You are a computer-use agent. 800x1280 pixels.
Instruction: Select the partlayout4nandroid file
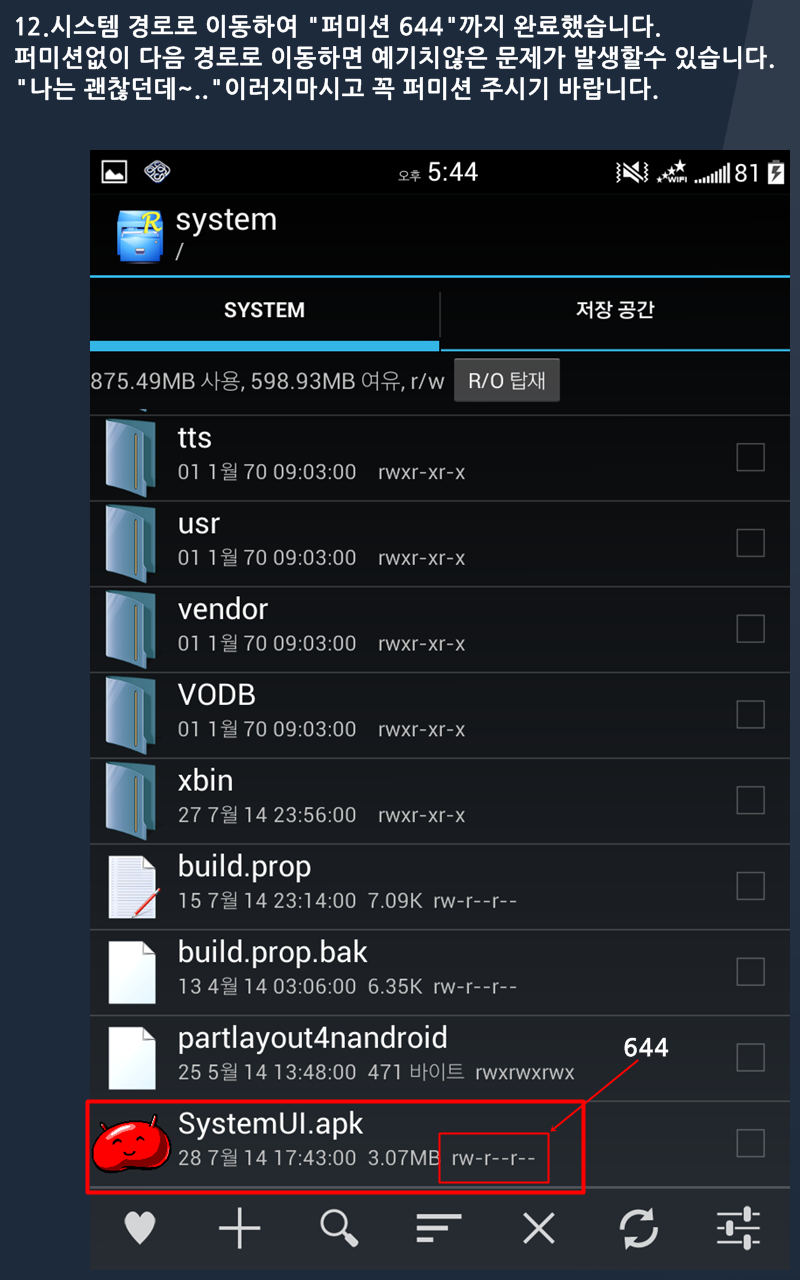click(440, 1057)
